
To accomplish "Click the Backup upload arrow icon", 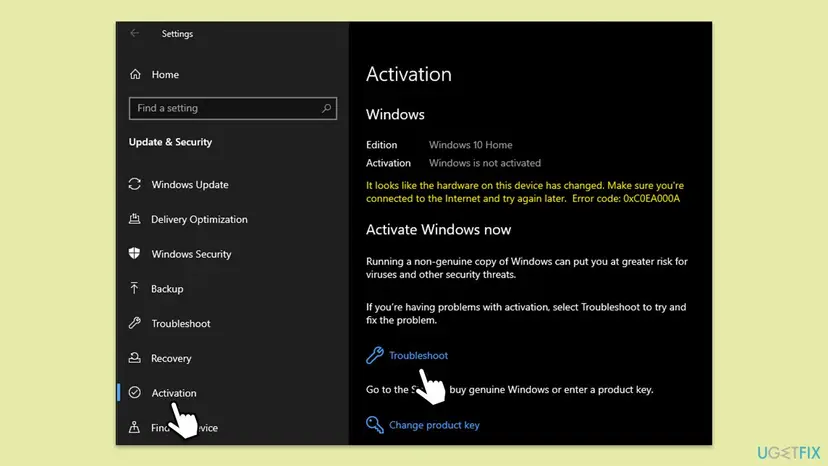I will tap(134, 288).
